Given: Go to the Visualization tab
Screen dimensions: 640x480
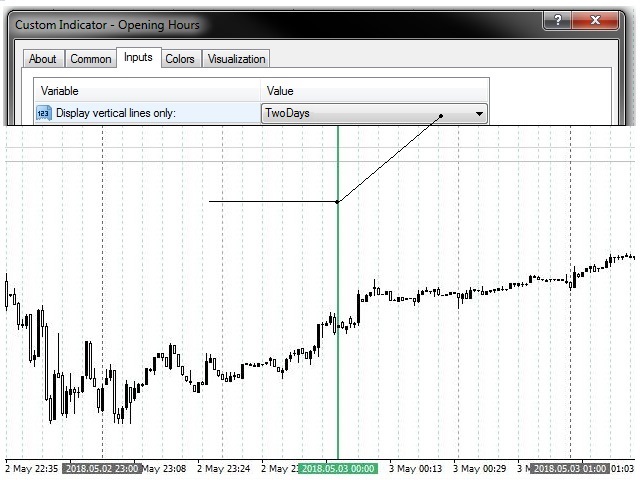Looking at the screenshot, I should coord(236,59).
